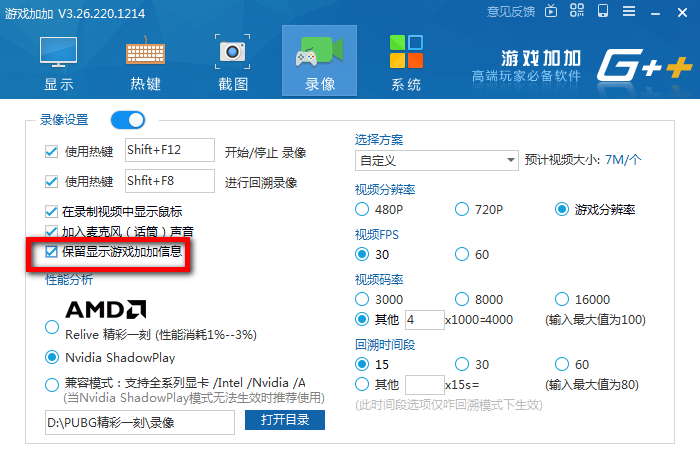Click the 性能分析 label
Image resolution: width=700 pixels, height=450 pixels.
69,280
